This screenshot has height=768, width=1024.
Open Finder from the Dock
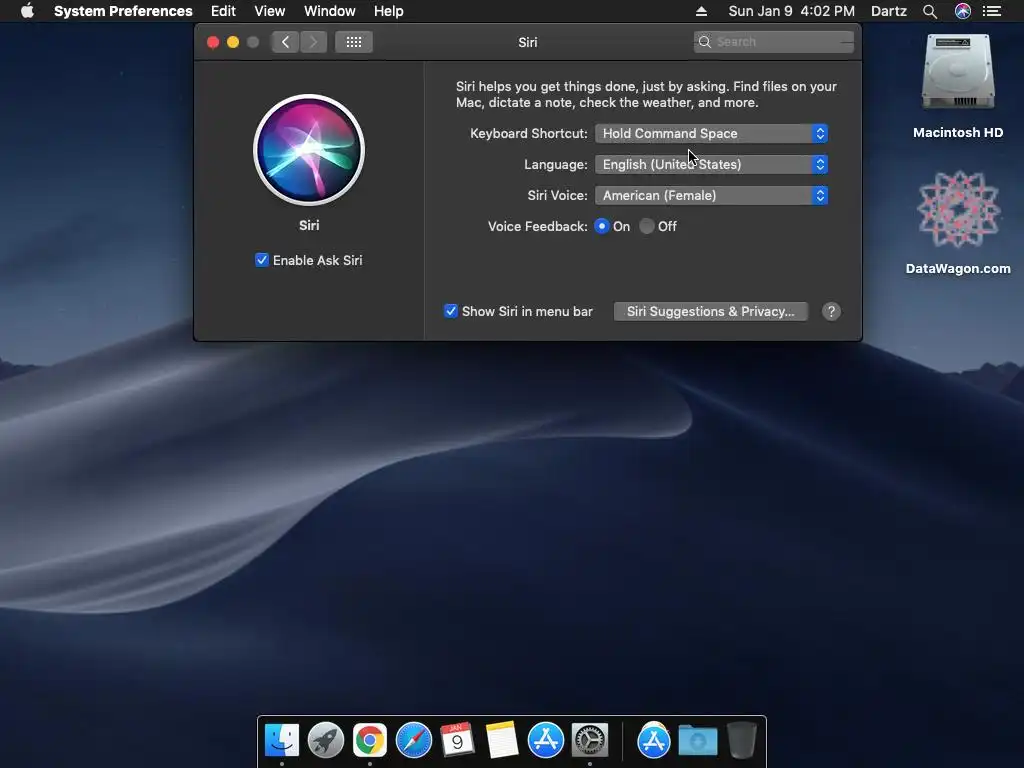coord(282,740)
